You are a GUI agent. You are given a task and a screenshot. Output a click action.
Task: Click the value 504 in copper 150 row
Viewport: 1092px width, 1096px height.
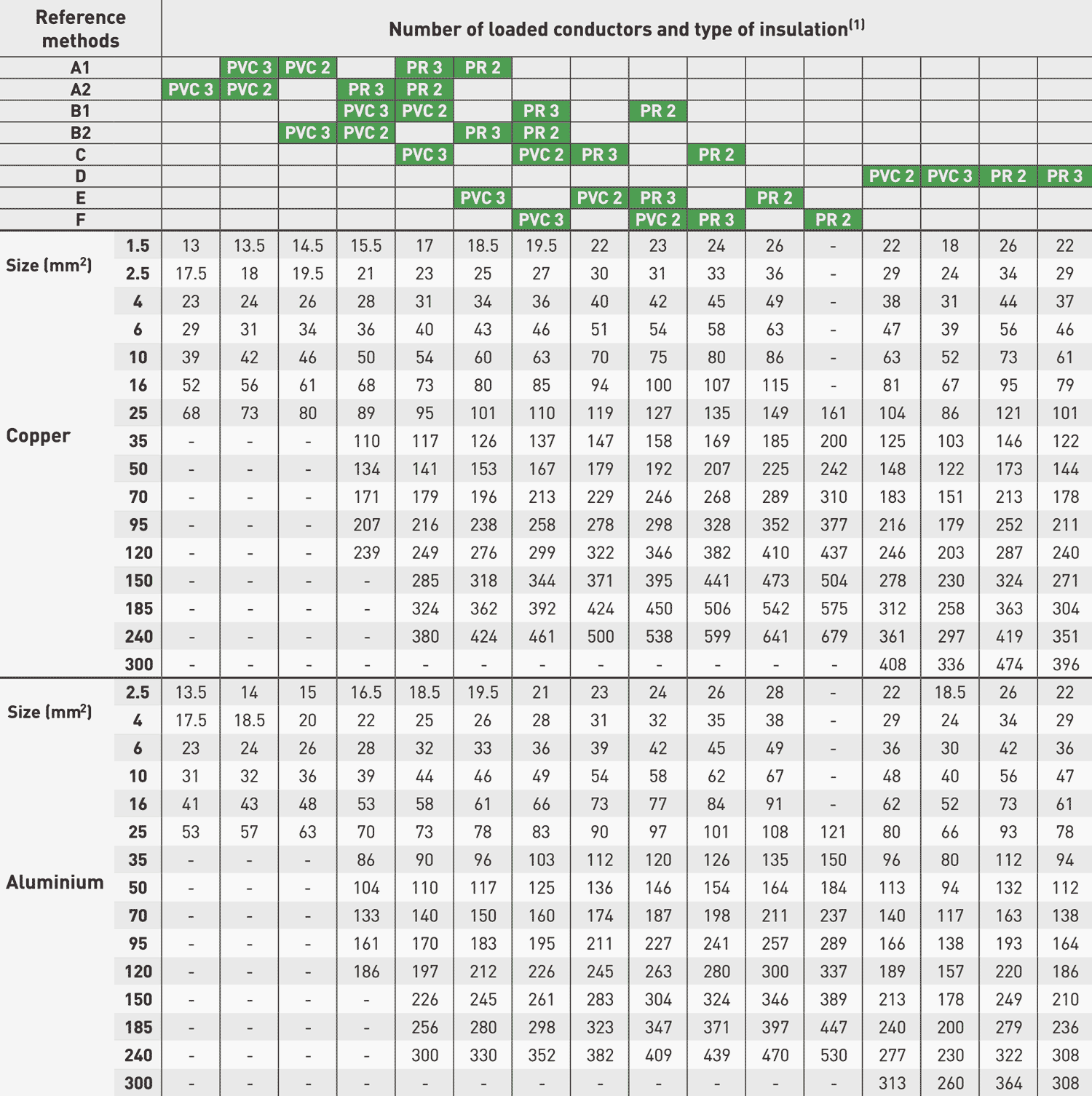click(x=834, y=581)
